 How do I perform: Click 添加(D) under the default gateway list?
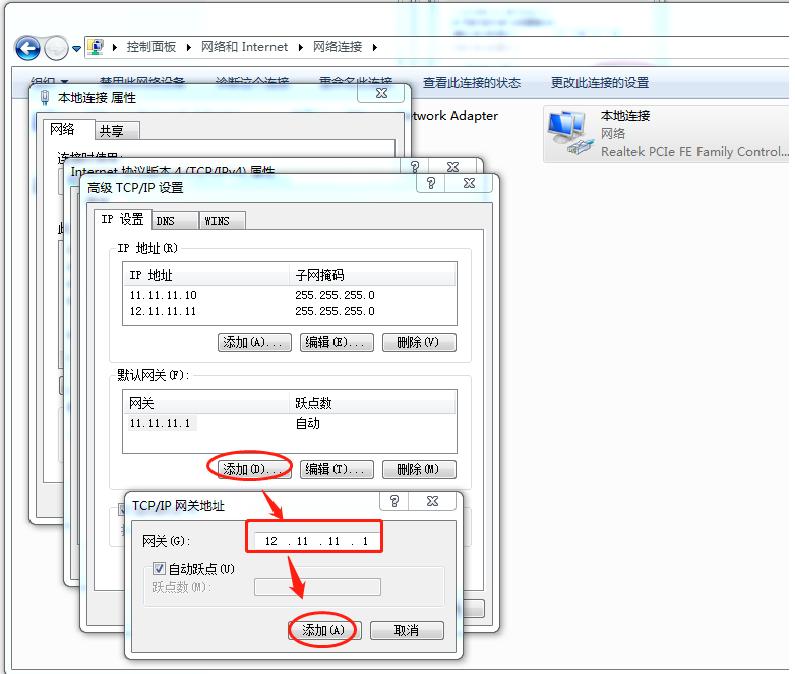point(255,469)
